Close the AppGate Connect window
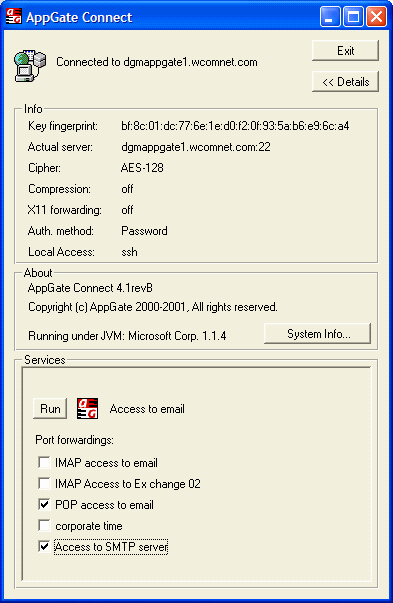Image resolution: width=393 pixels, height=603 pixels. tap(376, 17)
